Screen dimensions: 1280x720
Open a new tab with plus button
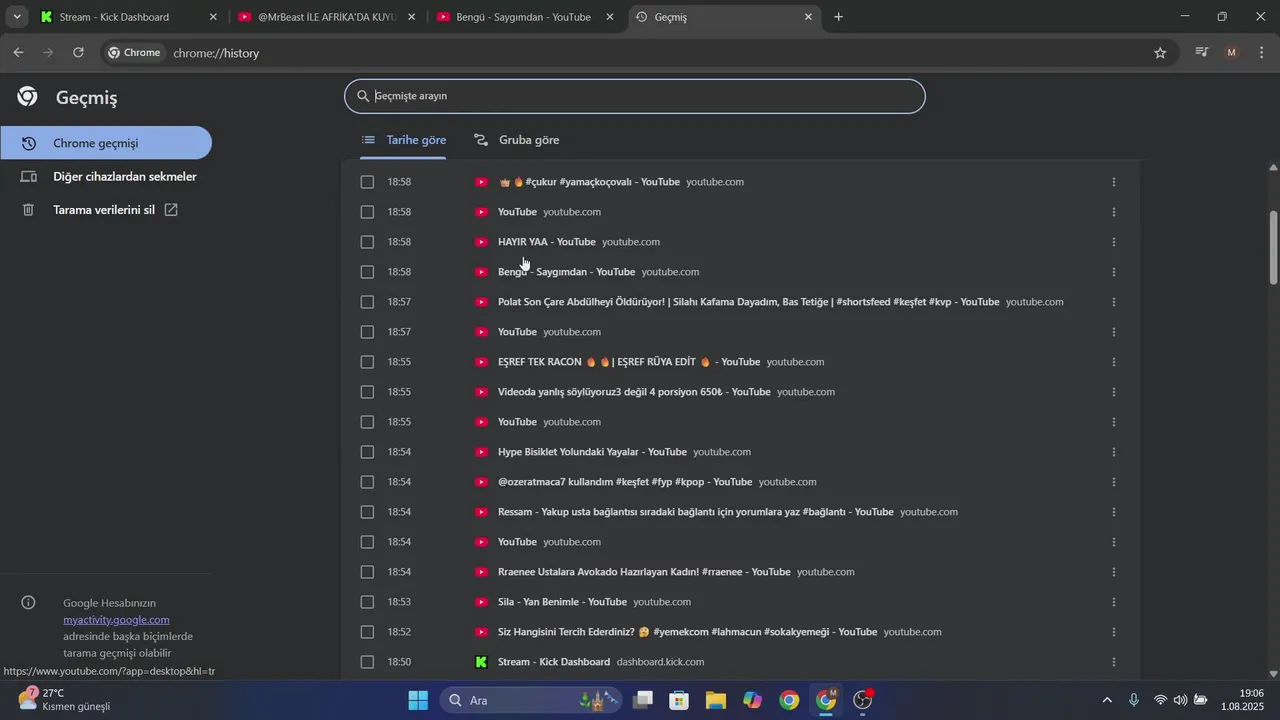838,17
